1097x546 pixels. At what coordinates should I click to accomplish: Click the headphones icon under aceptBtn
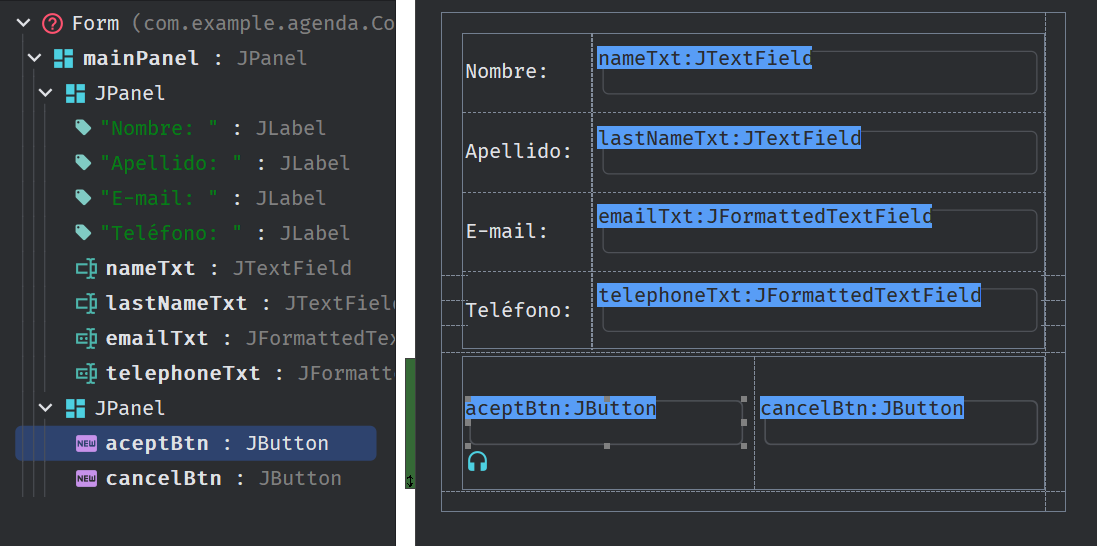(x=477, y=461)
